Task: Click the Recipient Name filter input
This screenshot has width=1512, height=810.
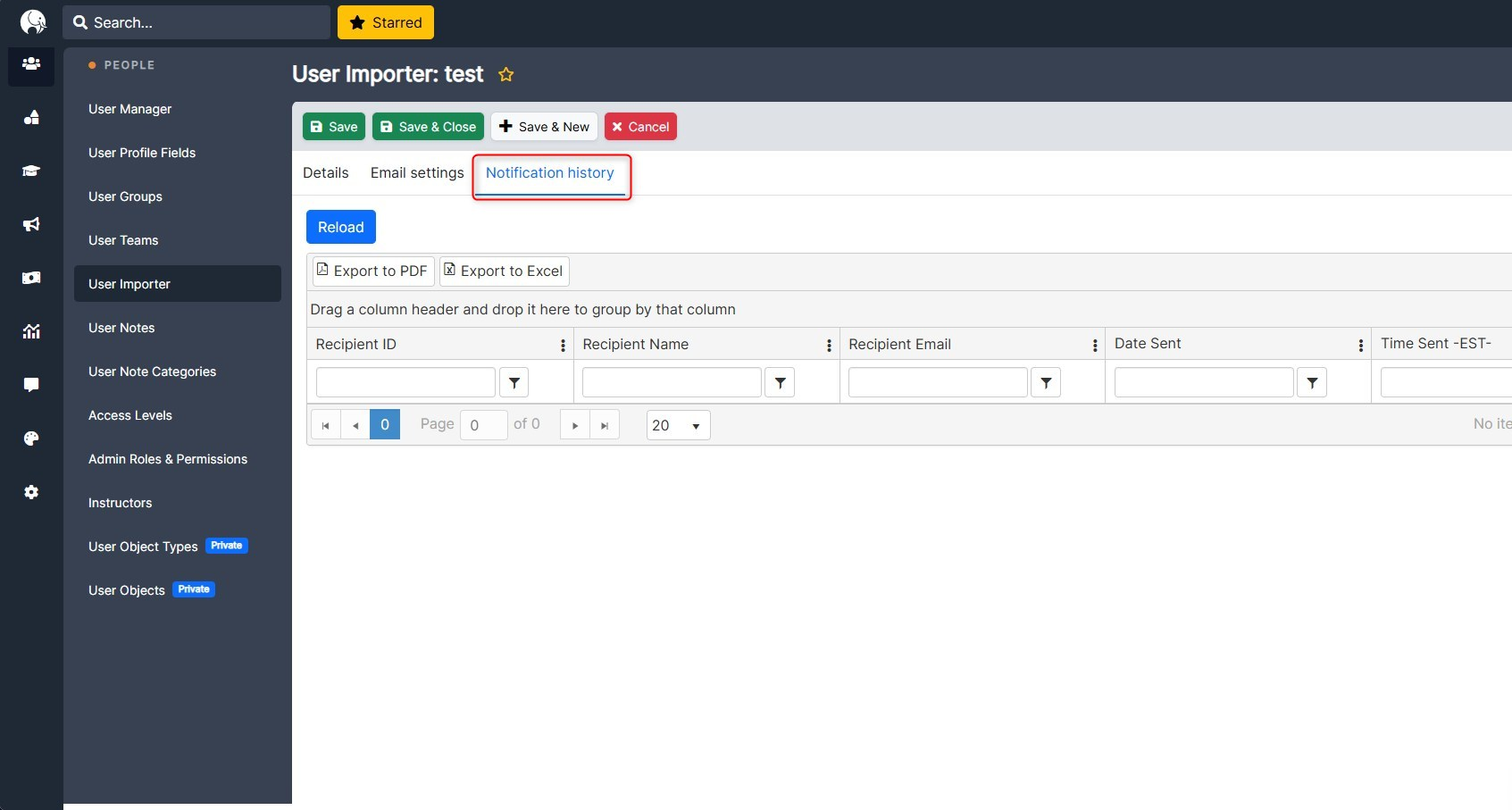Action: point(672,382)
